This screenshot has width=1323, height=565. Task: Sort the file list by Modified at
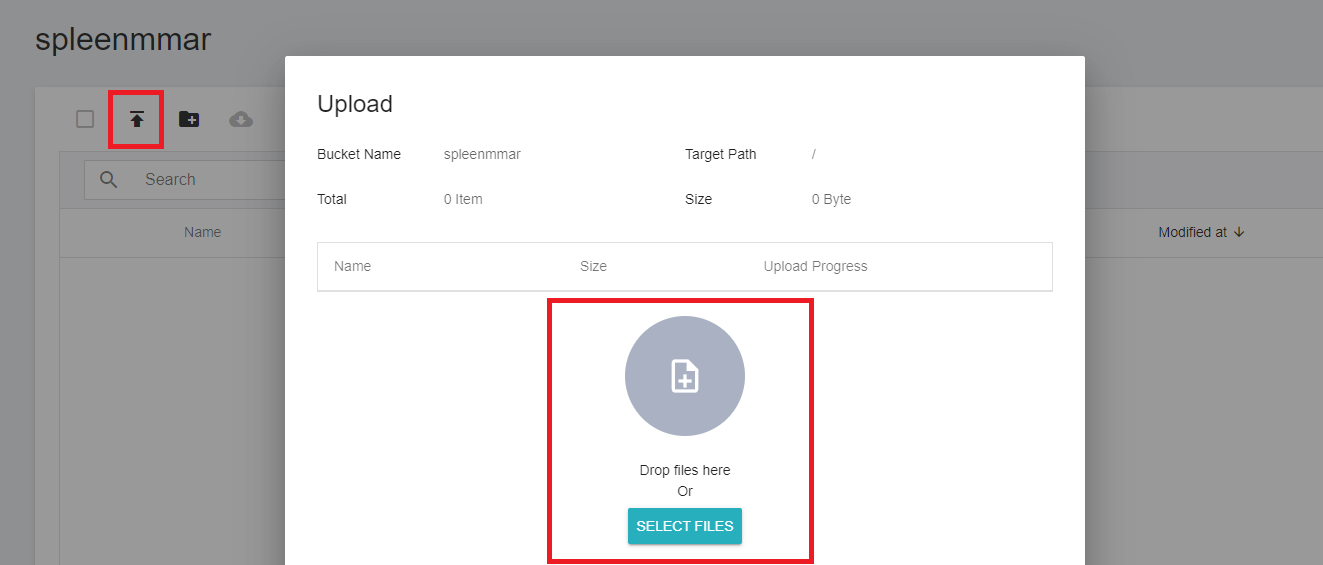(1192, 232)
